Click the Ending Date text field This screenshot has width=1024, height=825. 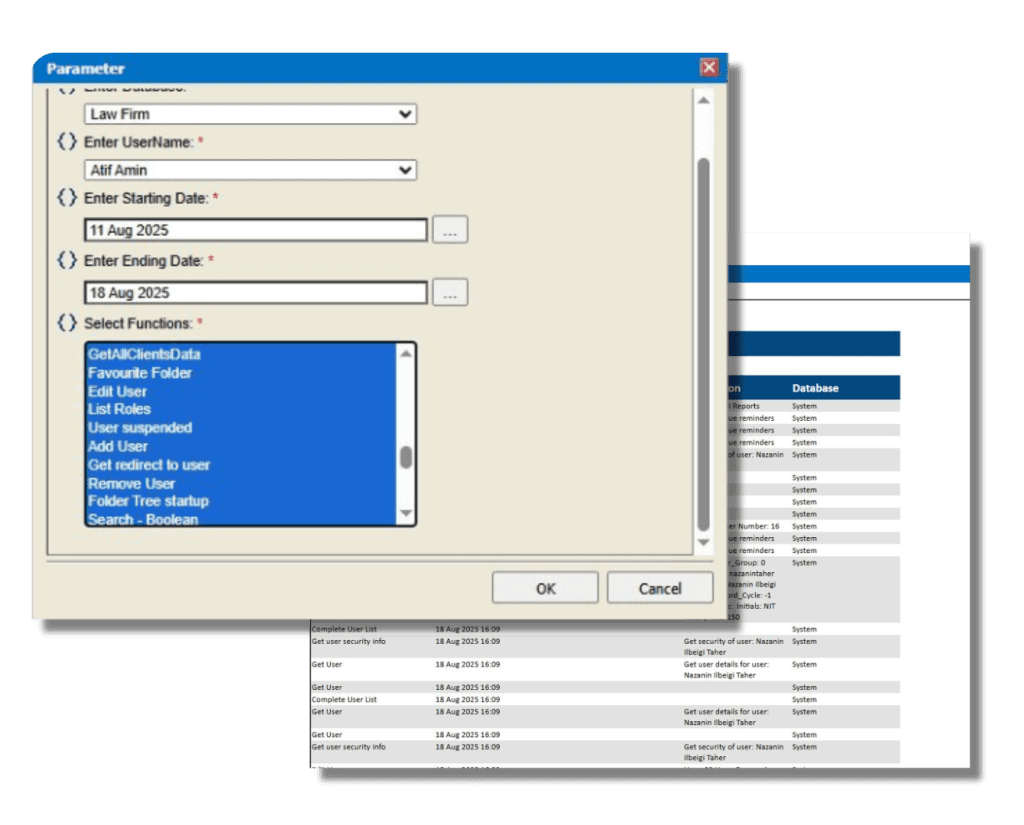point(256,293)
